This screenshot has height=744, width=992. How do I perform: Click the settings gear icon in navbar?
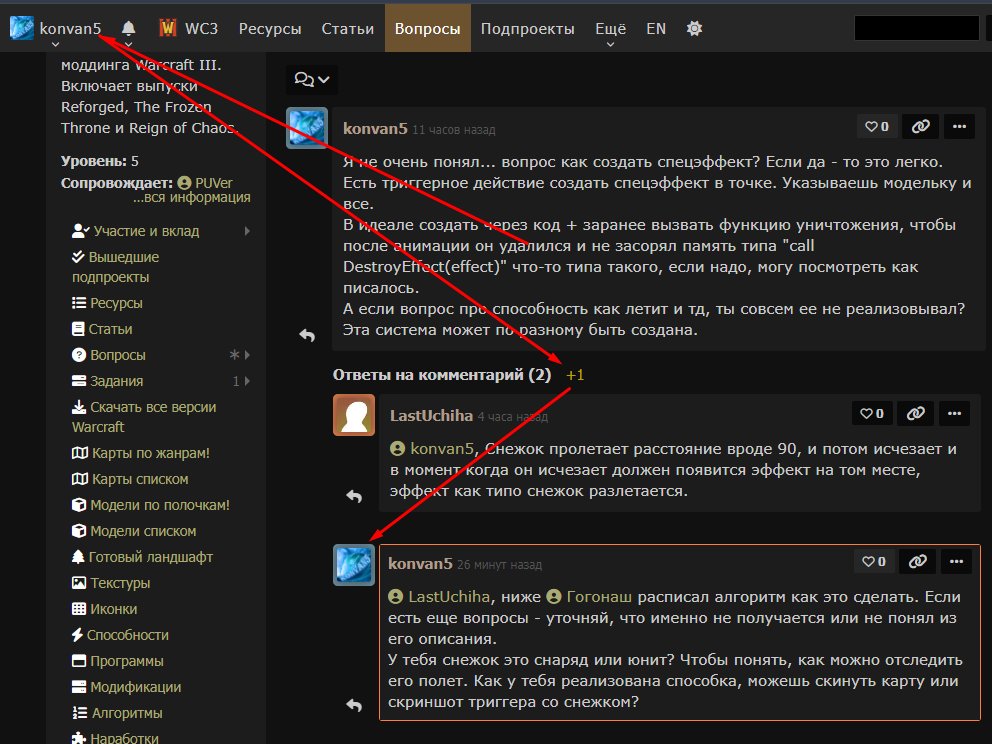(695, 28)
